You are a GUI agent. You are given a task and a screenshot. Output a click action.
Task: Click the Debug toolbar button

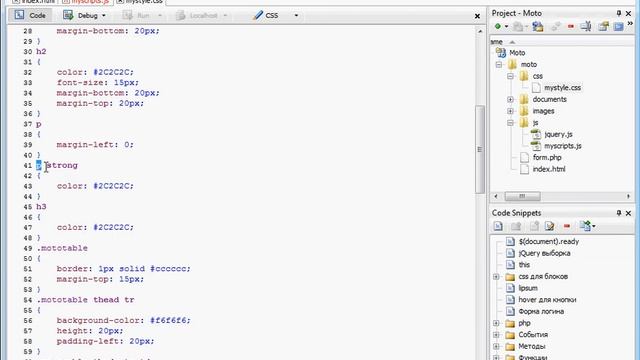[x=80, y=16]
